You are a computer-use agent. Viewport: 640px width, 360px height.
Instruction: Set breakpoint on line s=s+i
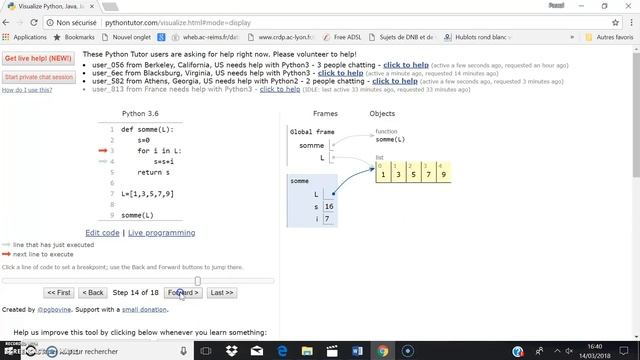point(164,162)
